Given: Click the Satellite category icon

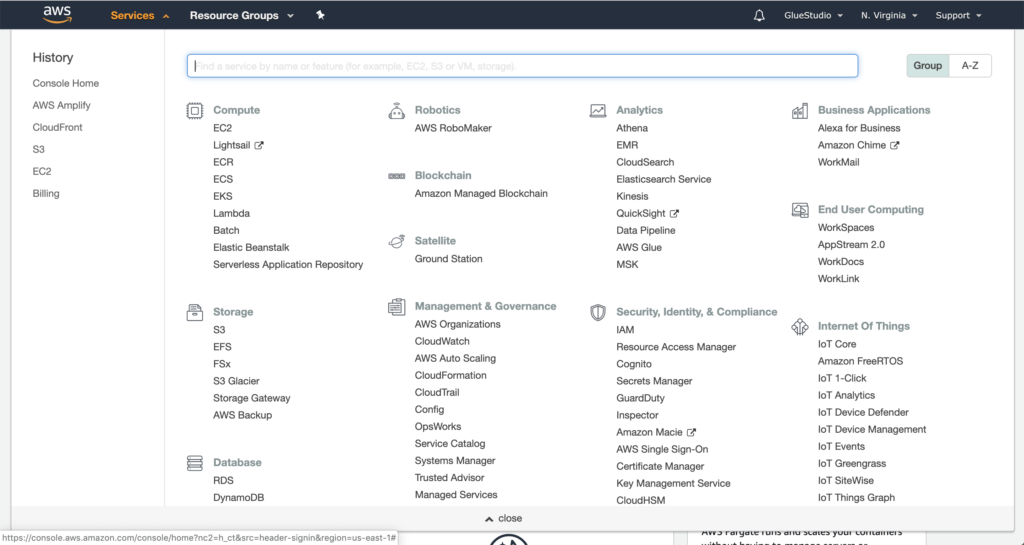Looking at the screenshot, I should [396, 241].
